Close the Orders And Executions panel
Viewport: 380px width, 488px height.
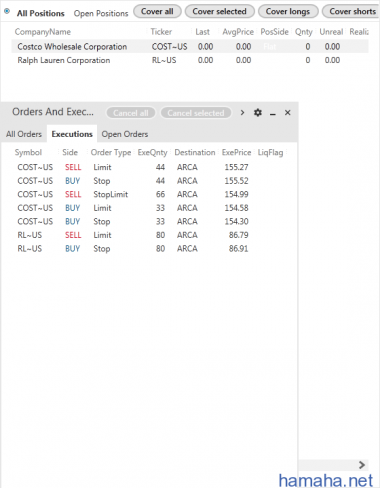(288, 113)
